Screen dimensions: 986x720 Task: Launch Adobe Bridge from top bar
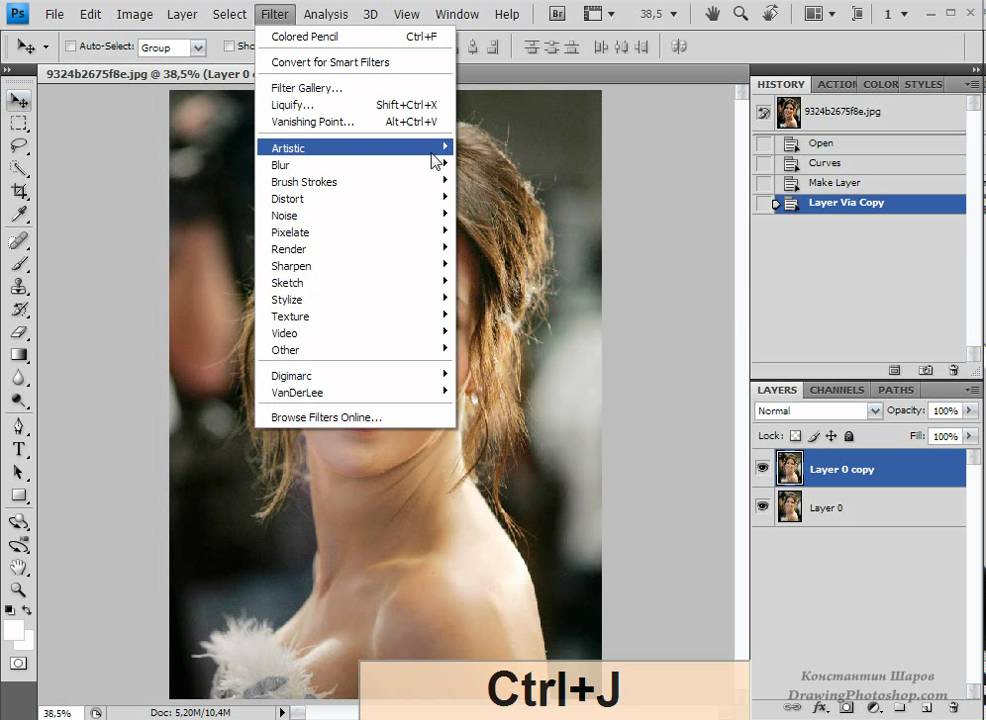click(557, 14)
